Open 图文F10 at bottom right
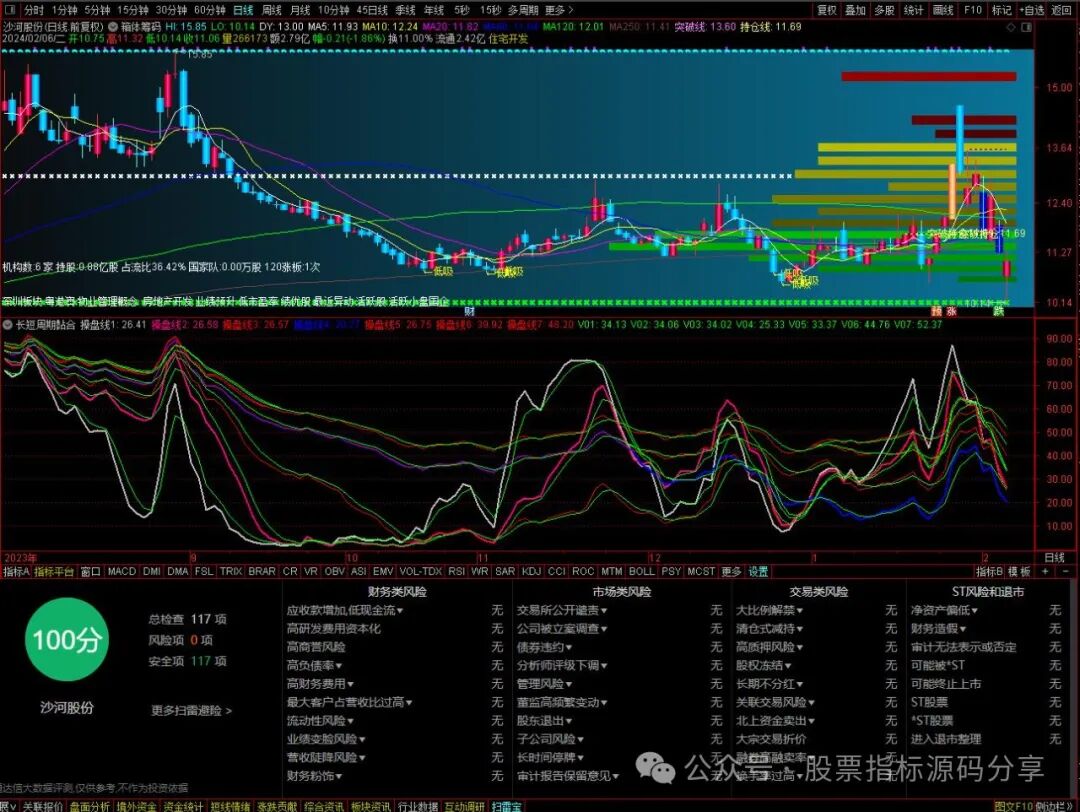The image size is (1080, 812). pyautogui.click(x=1013, y=806)
